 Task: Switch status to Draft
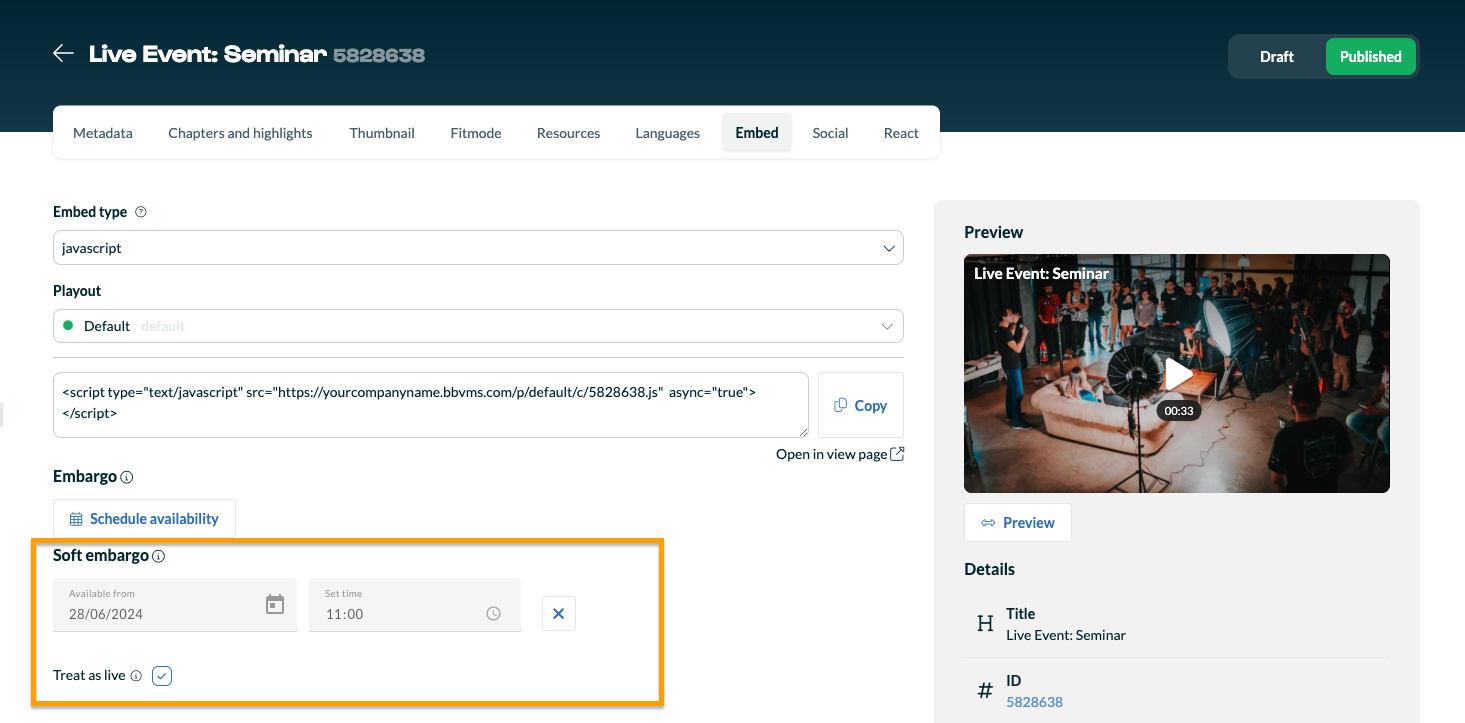click(x=1277, y=57)
